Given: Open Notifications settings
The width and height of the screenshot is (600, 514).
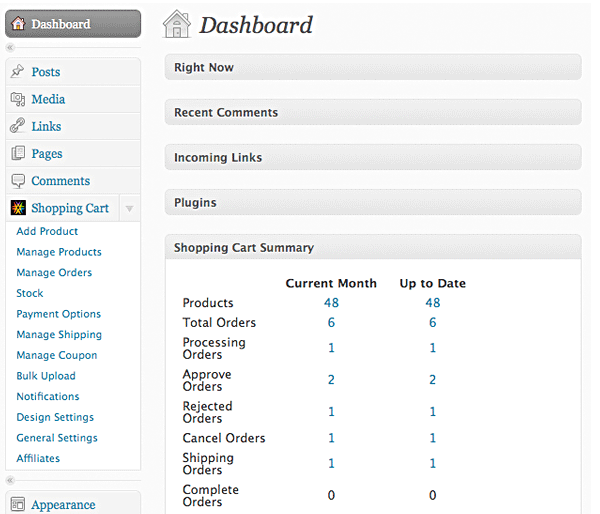Looking at the screenshot, I should 48,397.
